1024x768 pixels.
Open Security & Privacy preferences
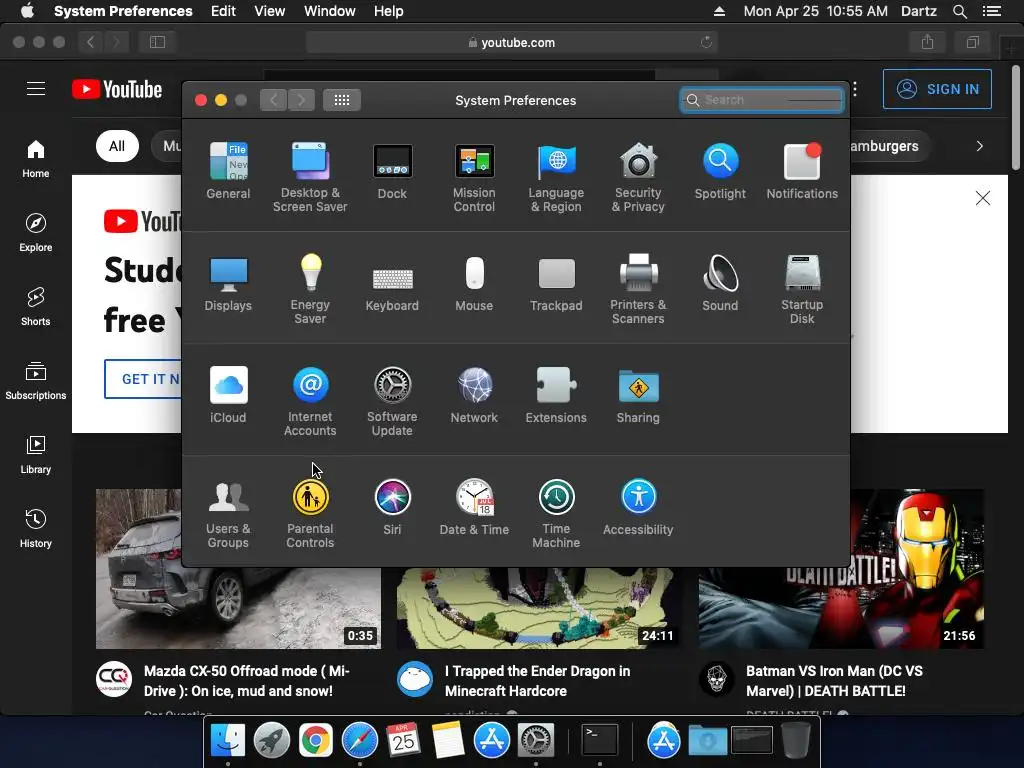point(638,176)
